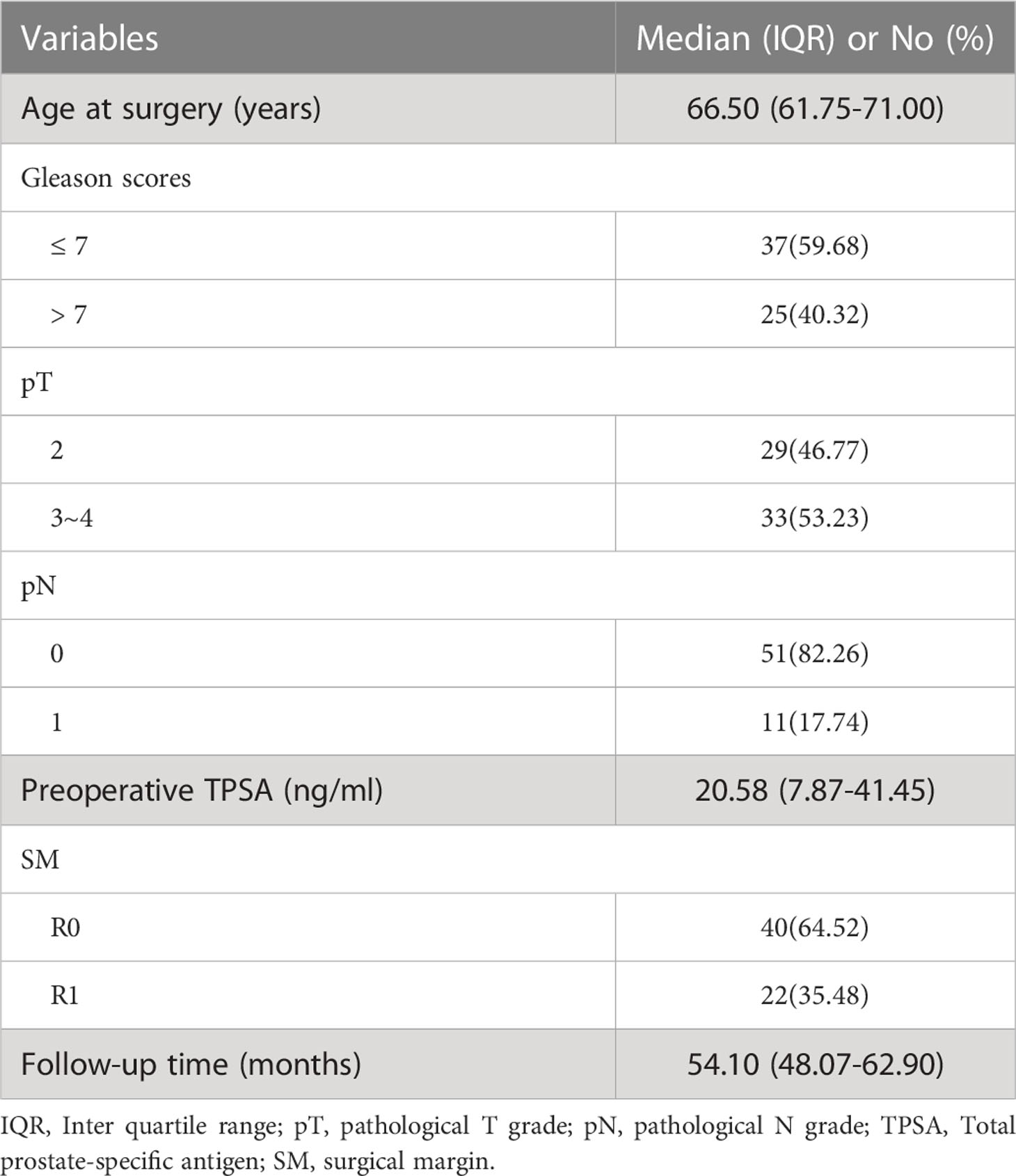
Task: Click the 54.10 (48.07-62.90) value
Action: pyautogui.click(x=816, y=1065)
